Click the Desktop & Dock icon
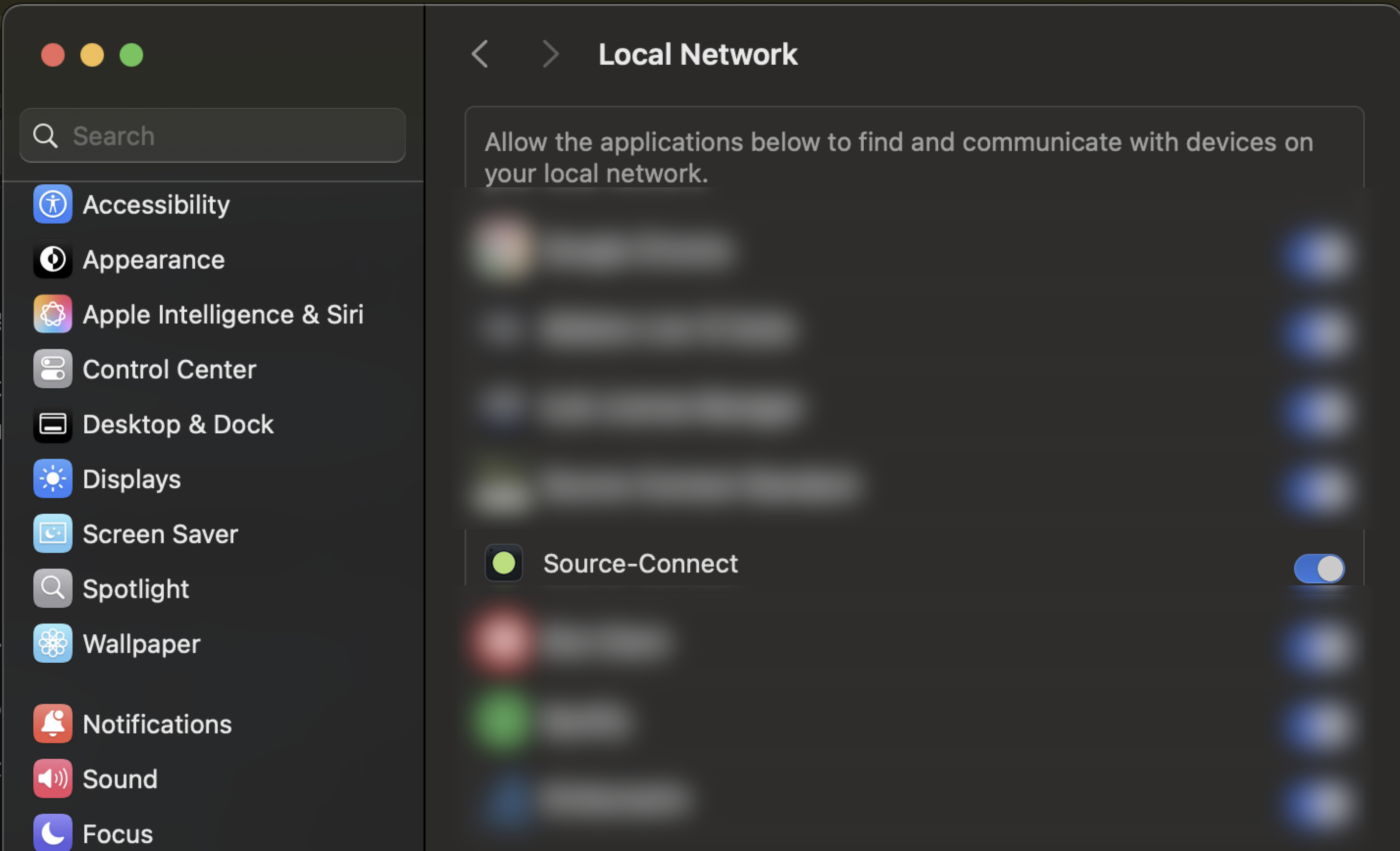 point(52,425)
